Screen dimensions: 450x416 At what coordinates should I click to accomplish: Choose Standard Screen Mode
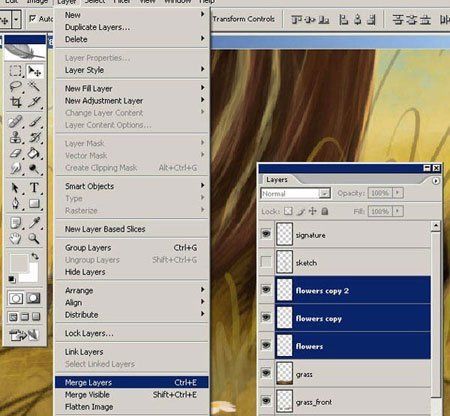(13, 317)
